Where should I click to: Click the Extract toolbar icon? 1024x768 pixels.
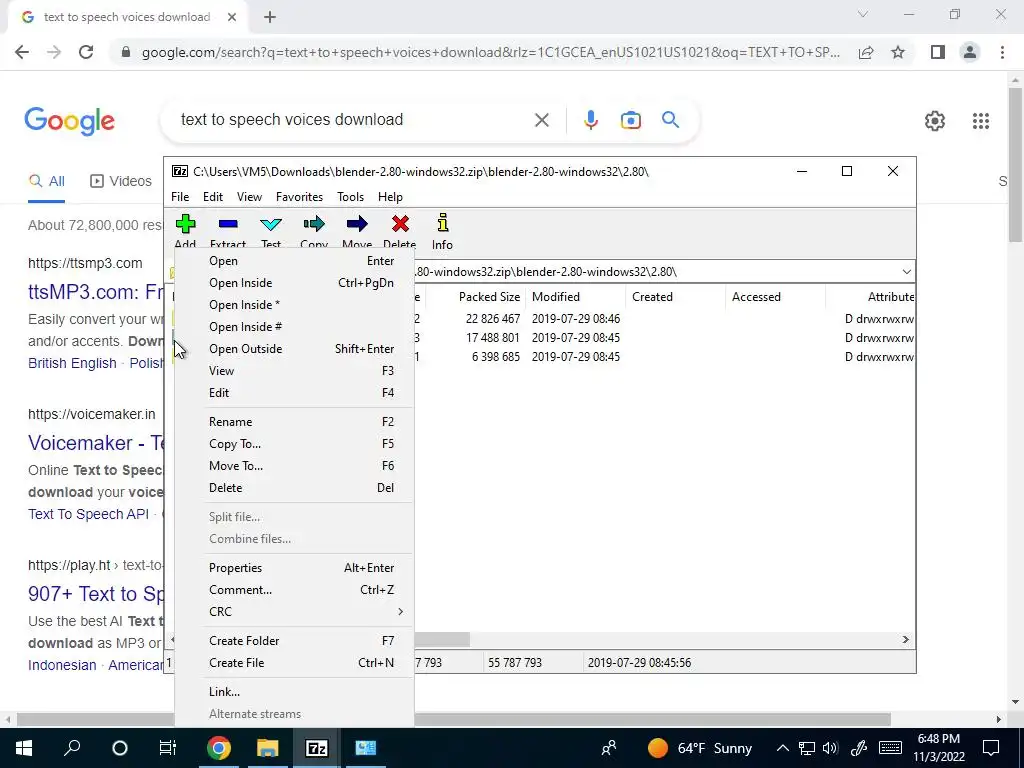[228, 224]
